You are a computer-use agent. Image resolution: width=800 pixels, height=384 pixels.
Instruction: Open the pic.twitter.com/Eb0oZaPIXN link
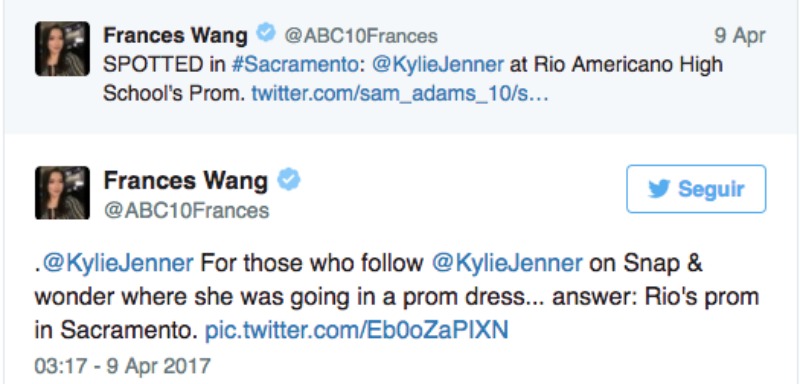coord(357,330)
